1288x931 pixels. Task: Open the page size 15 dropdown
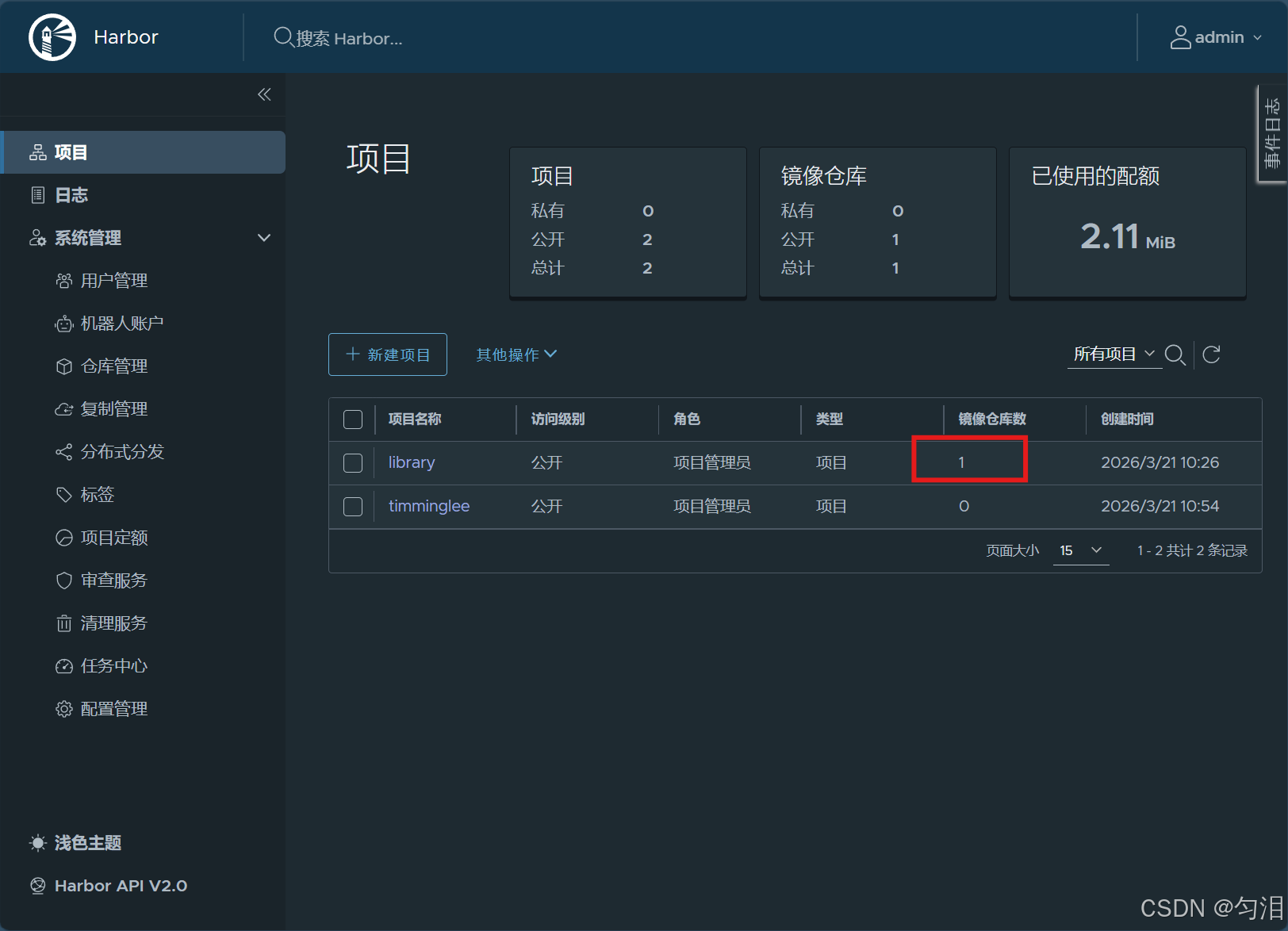coord(1080,550)
